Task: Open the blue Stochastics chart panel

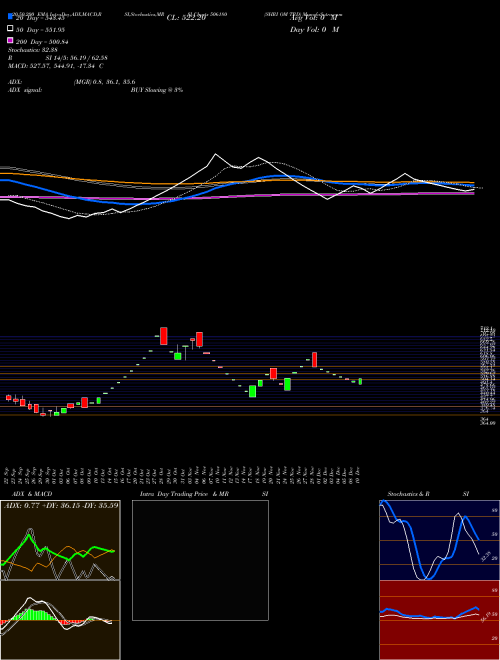Action: click(439, 540)
